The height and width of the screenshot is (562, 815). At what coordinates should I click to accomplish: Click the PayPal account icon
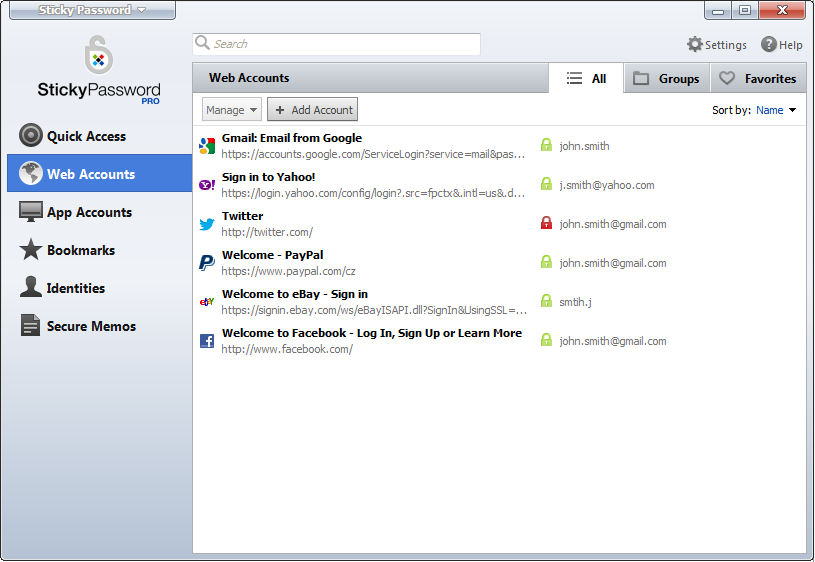click(207, 263)
